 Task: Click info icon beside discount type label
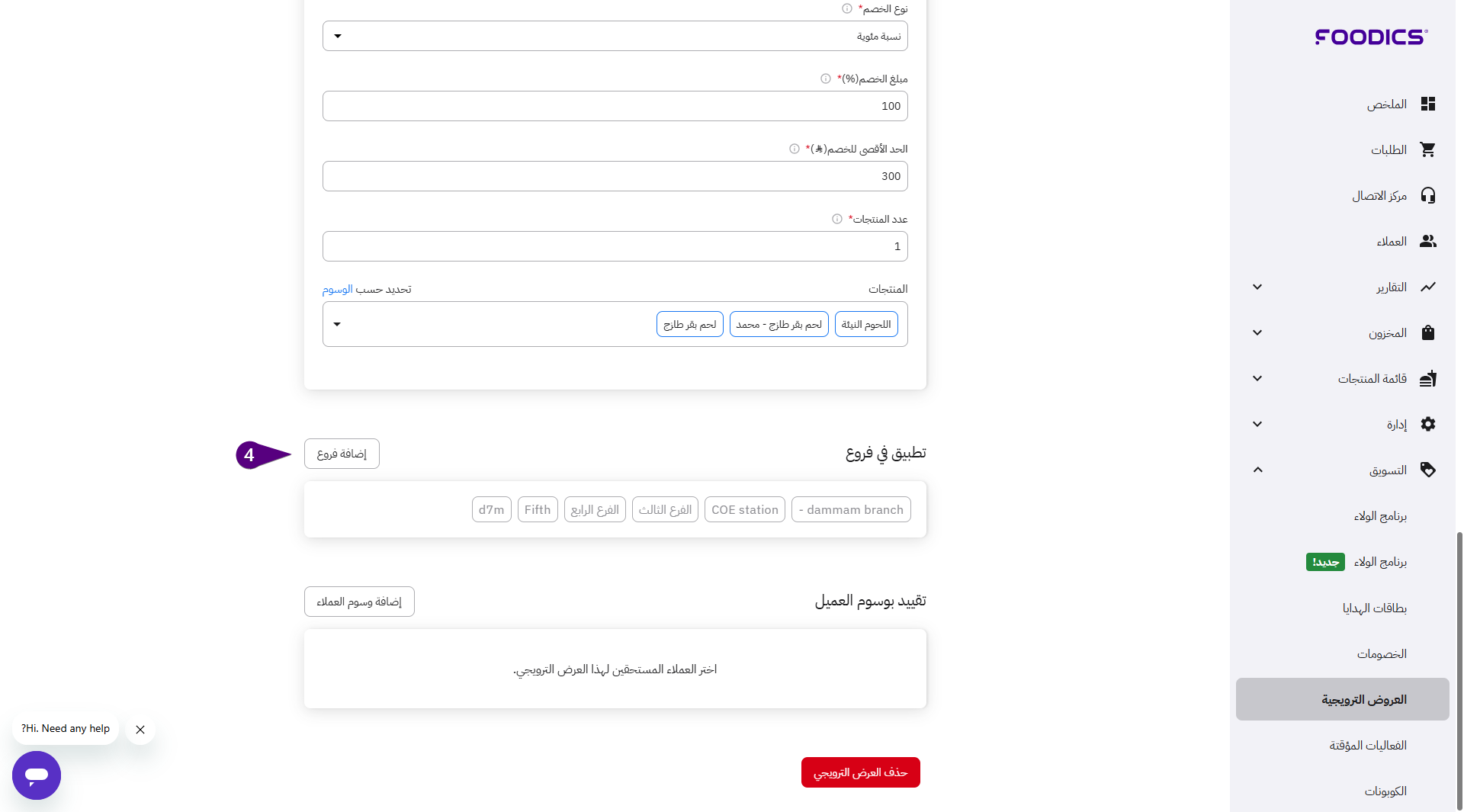click(846, 8)
